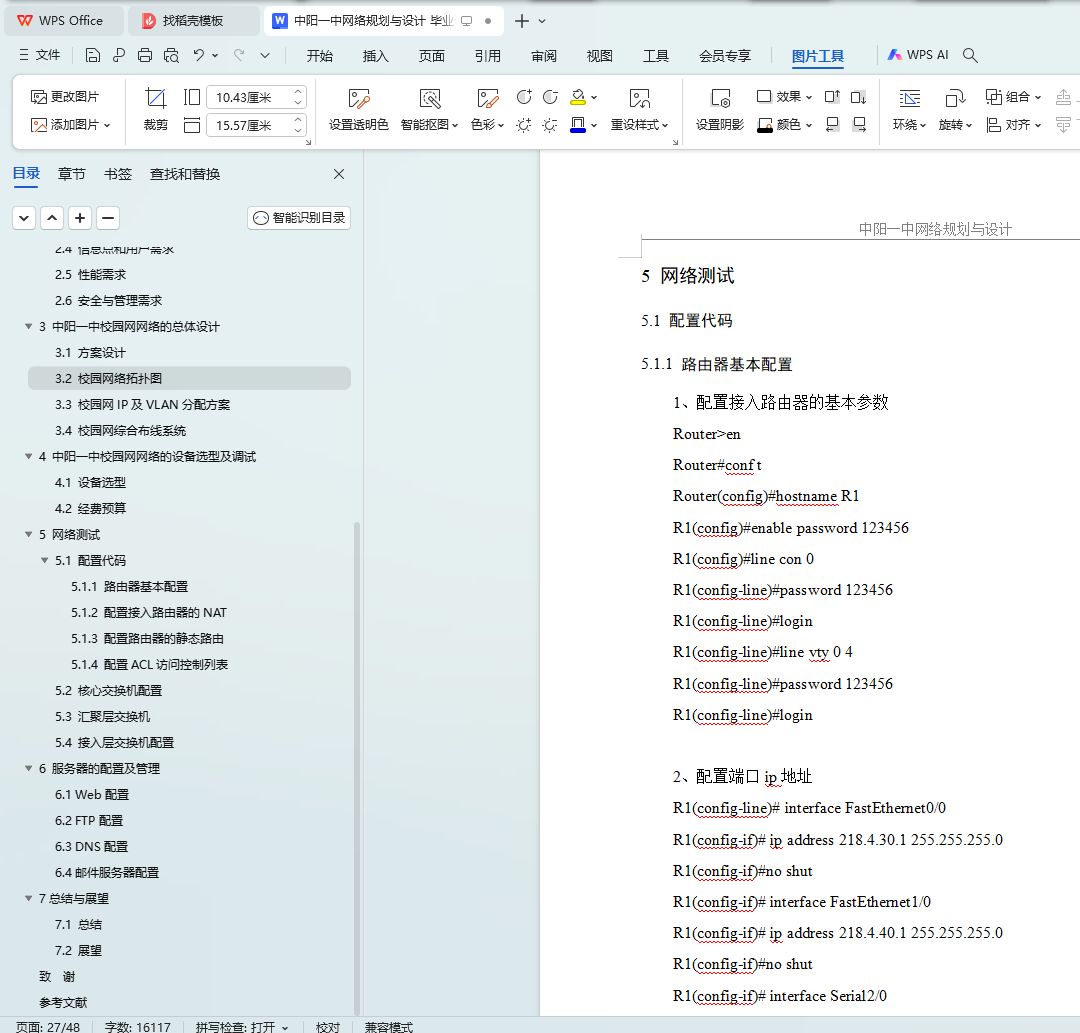Go to outline item 5.1.2 配置接入路由器的 NAT

tap(149, 613)
